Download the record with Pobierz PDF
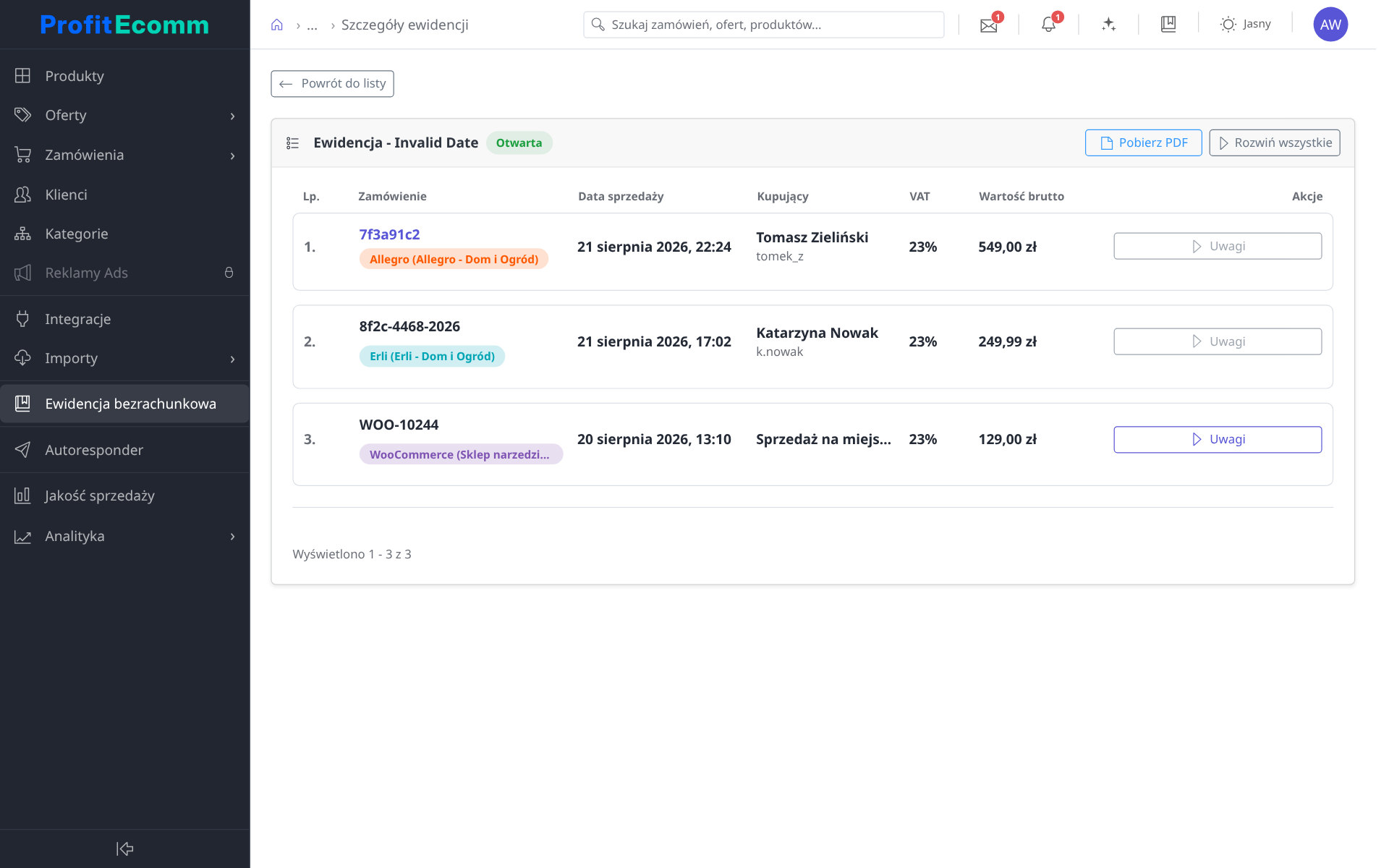Image resolution: width=1389 pixels, height=868 pixels. pyautogui.click(x=1143, y=142)
